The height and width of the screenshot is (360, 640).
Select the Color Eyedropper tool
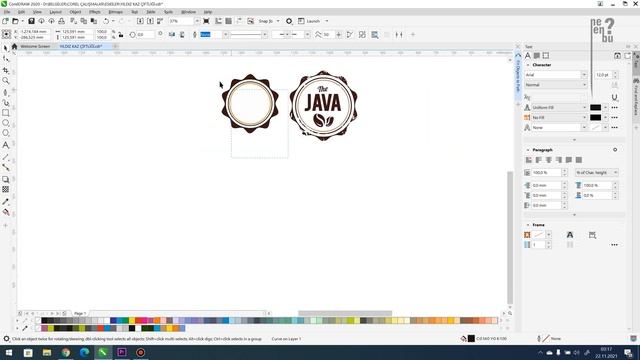(6, 202)
